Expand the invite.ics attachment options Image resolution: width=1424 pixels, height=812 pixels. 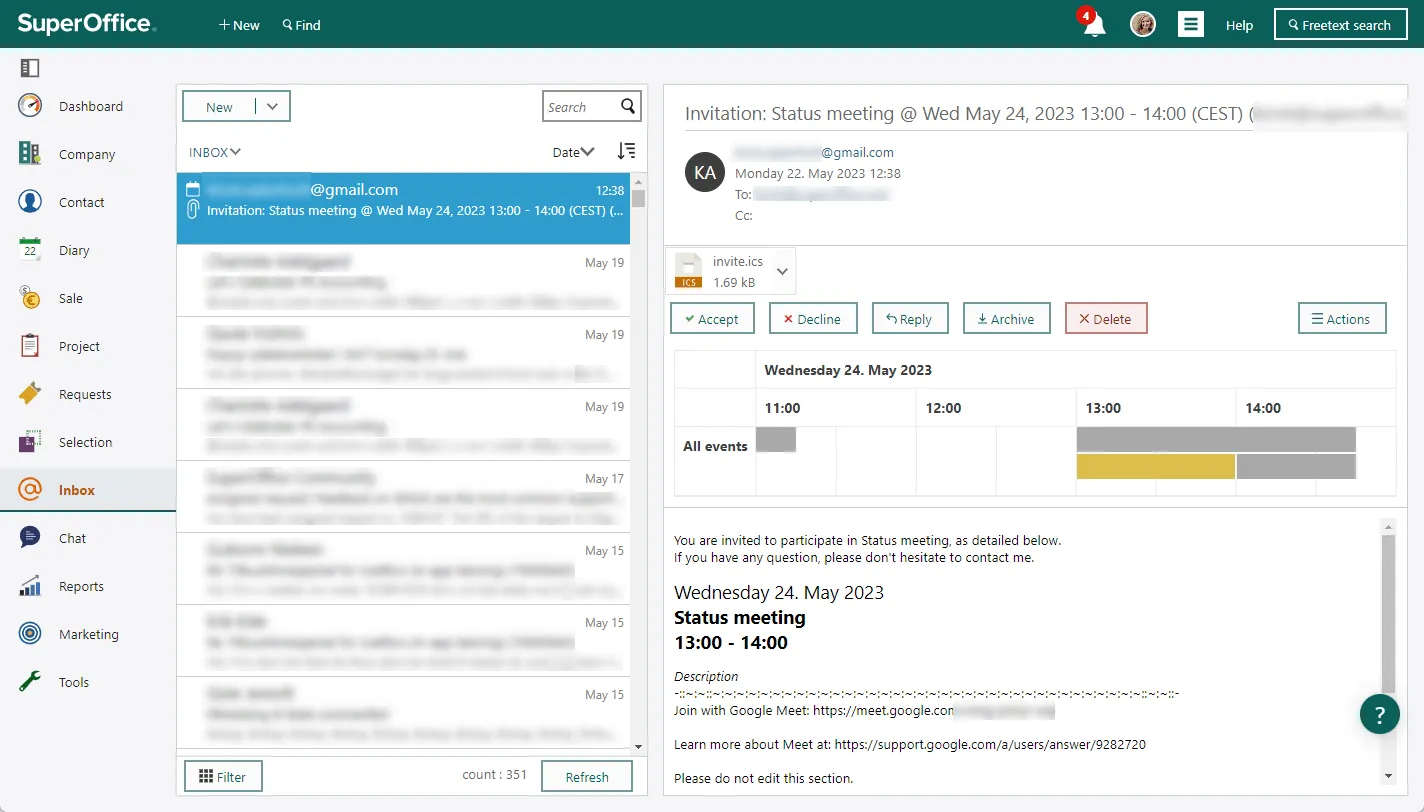coord(782,271)
